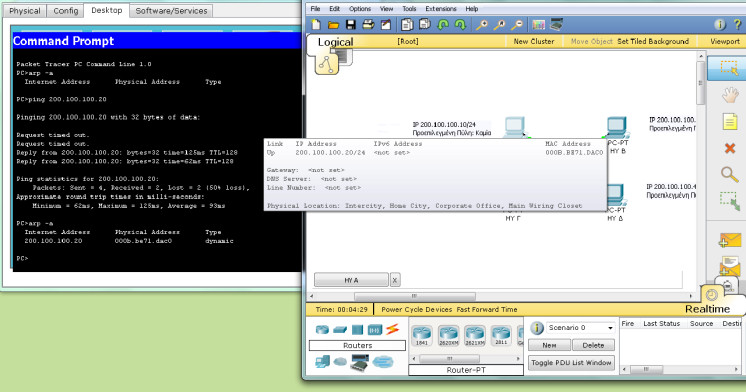Click the Paste icon in the toolbar
This screenshot has width=746, height=392.
pos(424,25)
